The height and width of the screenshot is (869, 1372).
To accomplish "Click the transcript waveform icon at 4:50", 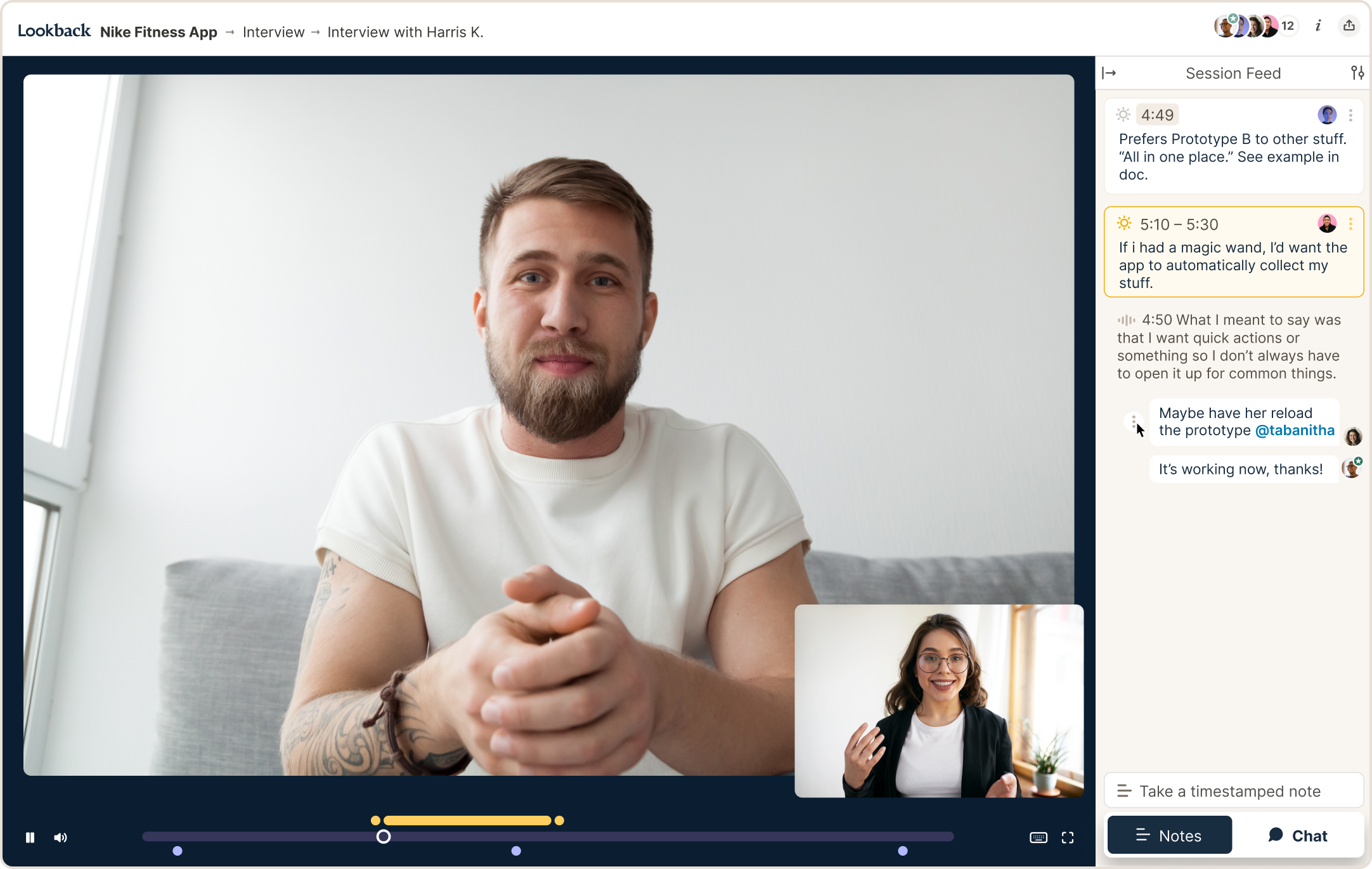I will pos(1127,320).
